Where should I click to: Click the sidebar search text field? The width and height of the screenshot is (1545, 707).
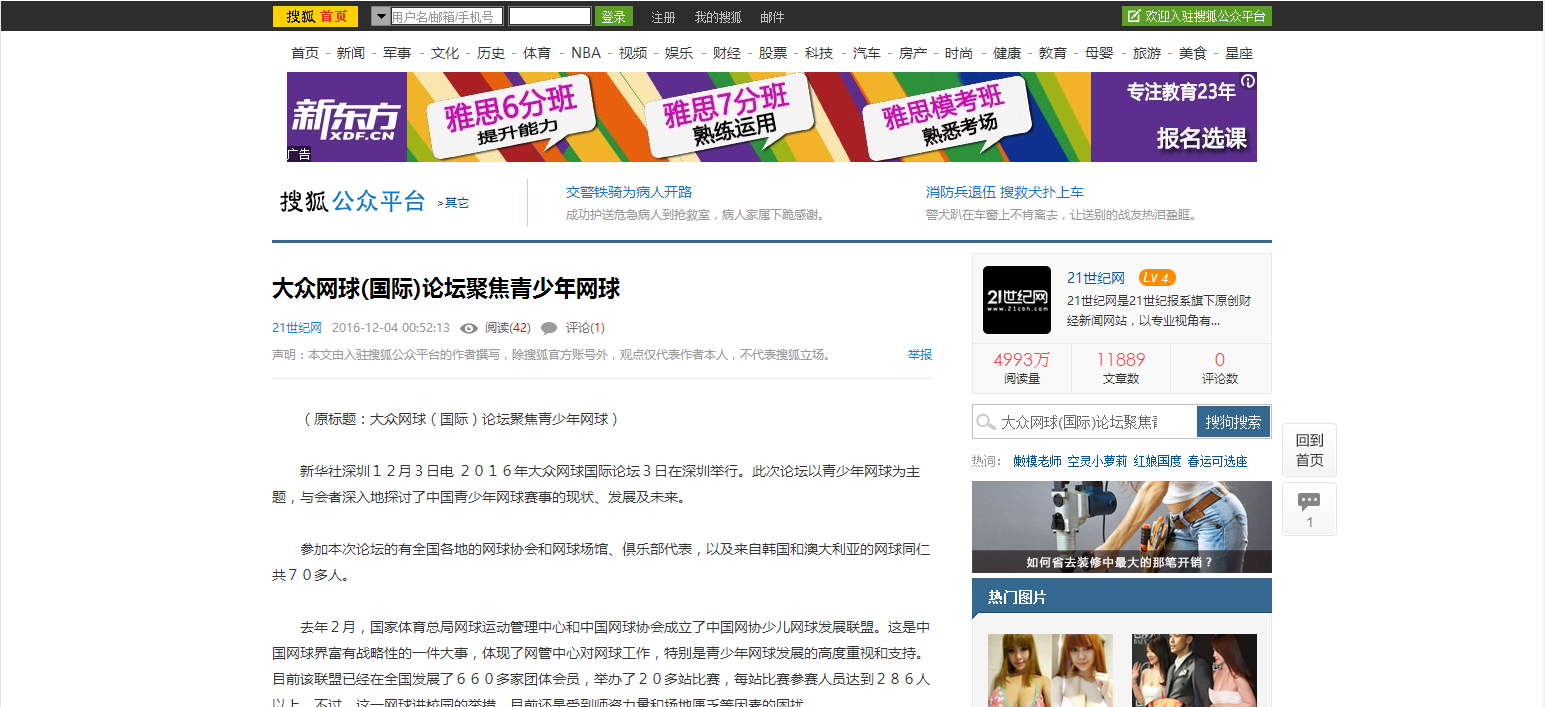tap(1085, 422)
